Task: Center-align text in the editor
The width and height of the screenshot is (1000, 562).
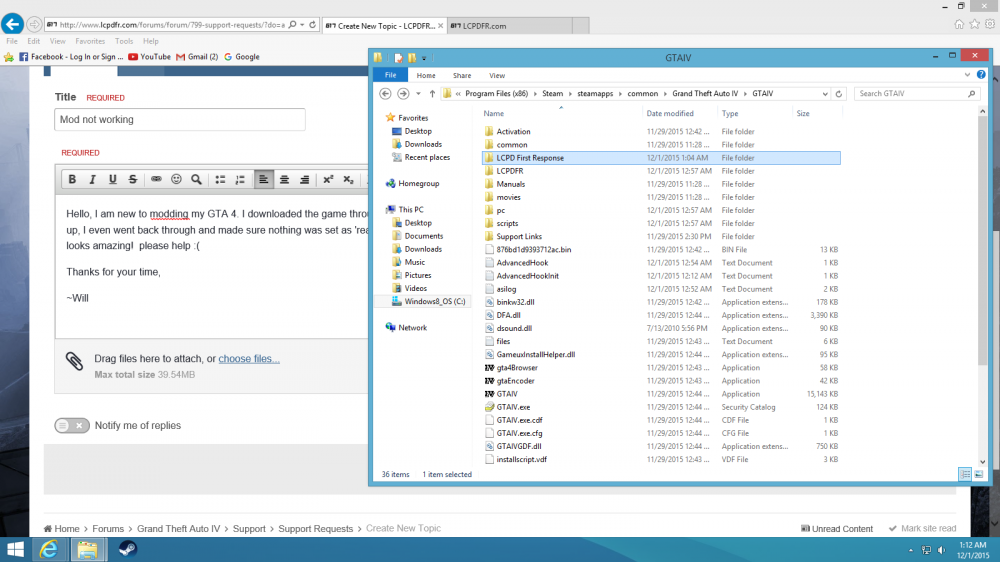Action: (x=284, y=180)
